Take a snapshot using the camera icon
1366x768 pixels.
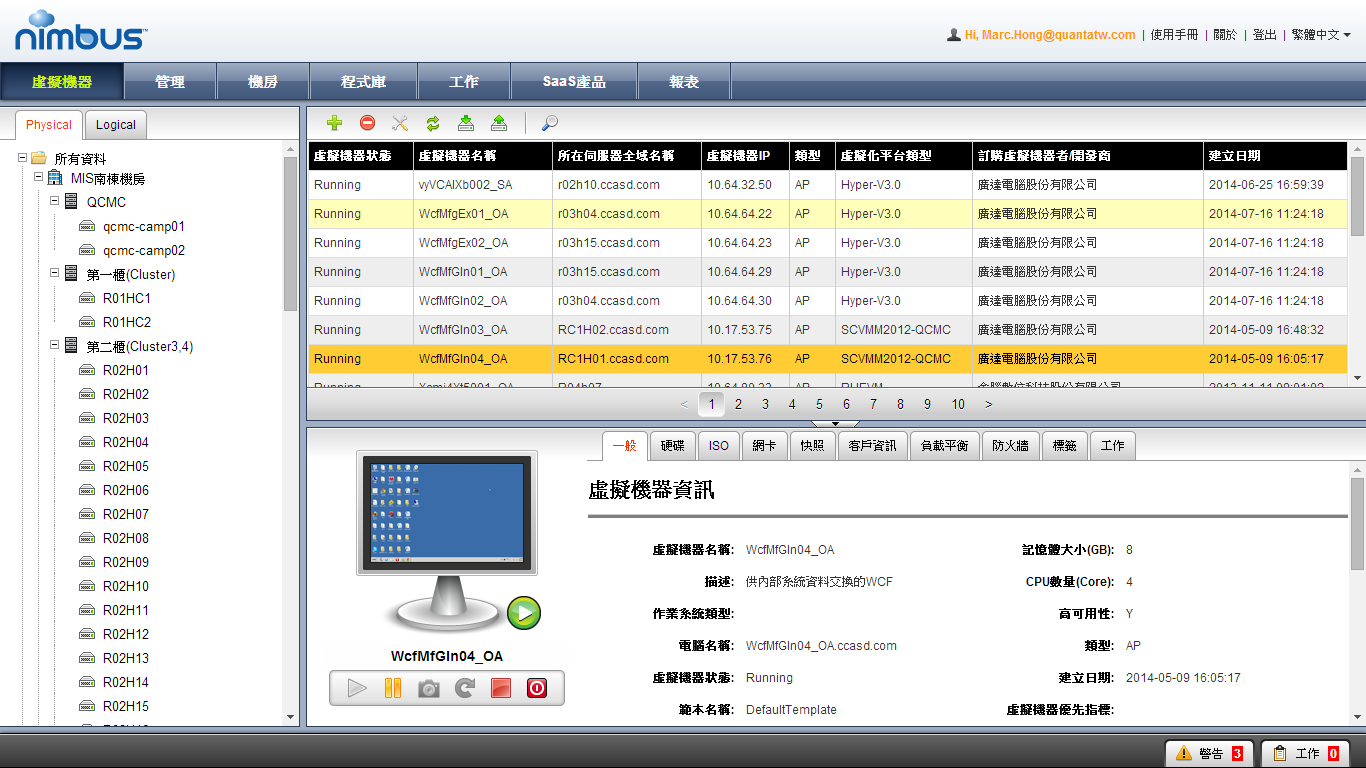pyautogui.click(x=429, y=688)
